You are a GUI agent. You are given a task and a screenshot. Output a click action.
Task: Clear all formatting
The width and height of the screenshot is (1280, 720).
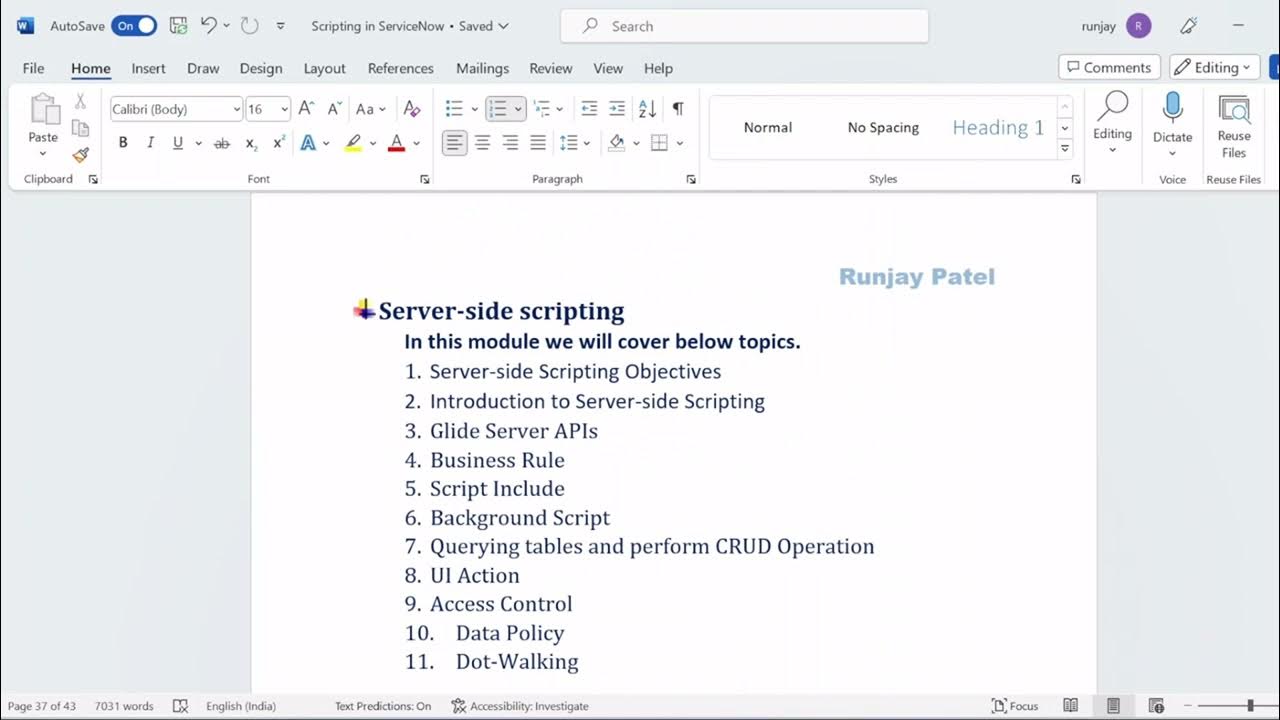click(x=411, y=109)
